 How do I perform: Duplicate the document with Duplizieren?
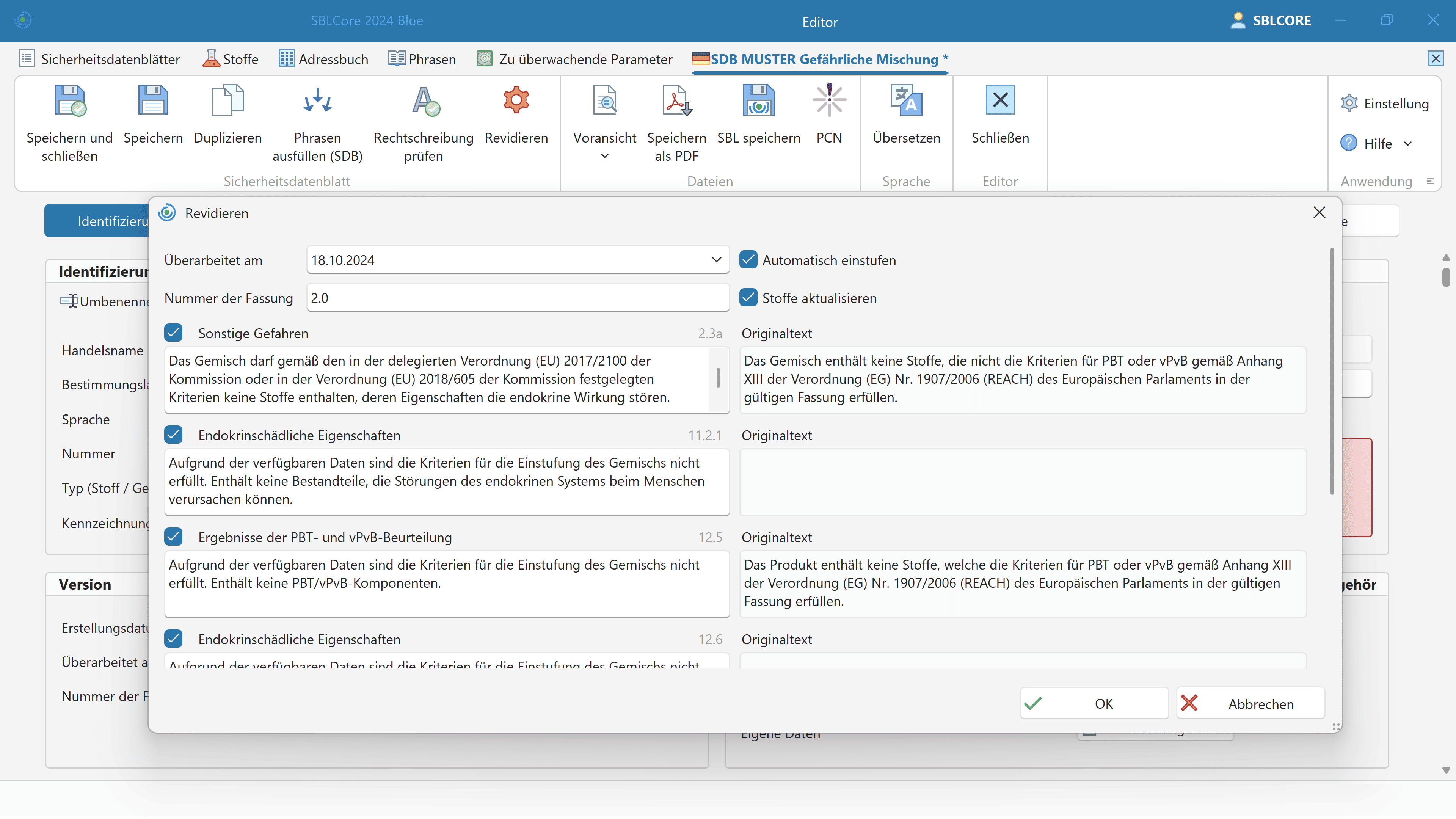(227, 100)
